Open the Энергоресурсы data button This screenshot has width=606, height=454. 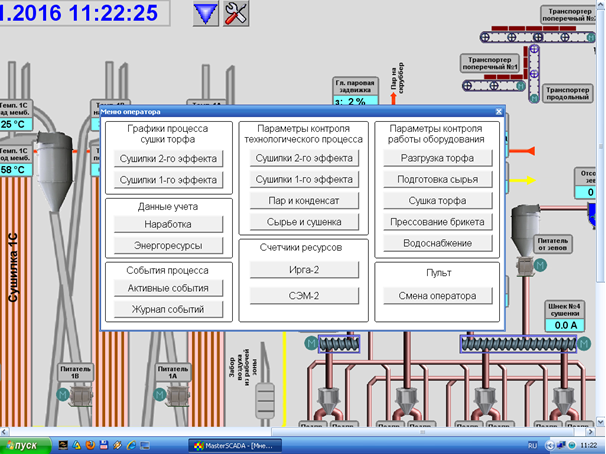168,245
